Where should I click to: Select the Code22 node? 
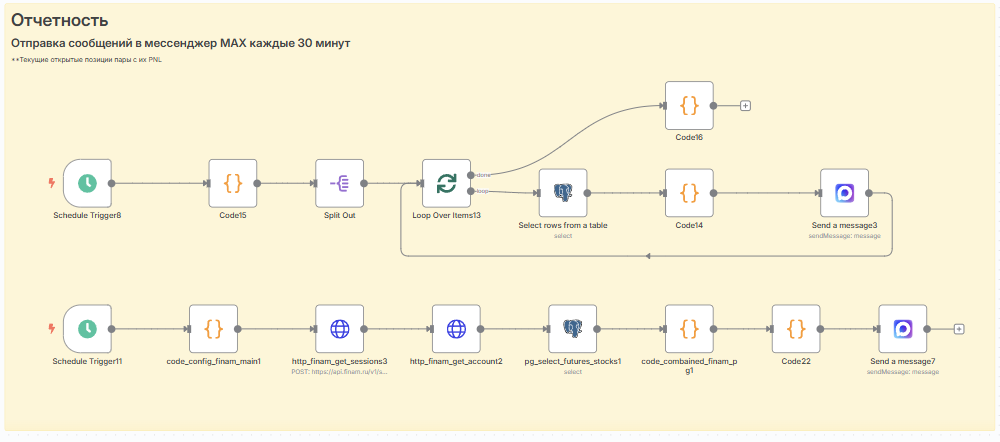[x=796, y=328]
